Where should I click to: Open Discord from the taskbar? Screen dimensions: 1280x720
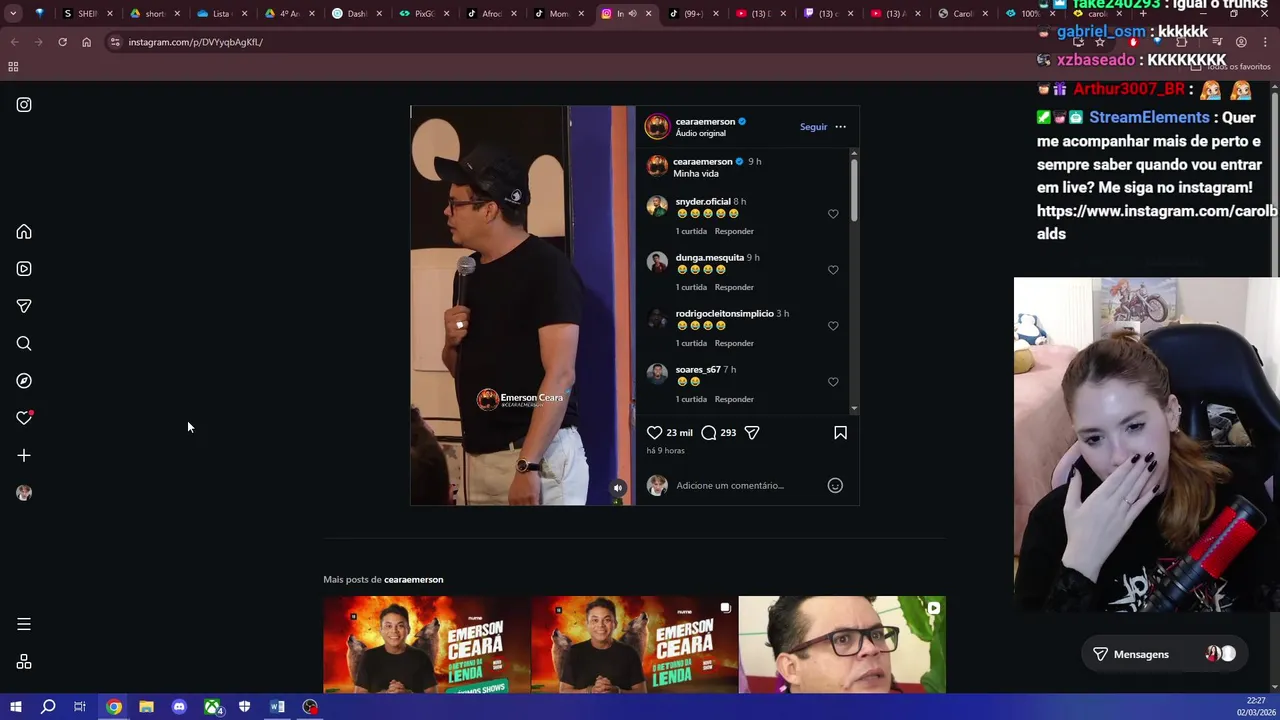[x=179, y=707]
